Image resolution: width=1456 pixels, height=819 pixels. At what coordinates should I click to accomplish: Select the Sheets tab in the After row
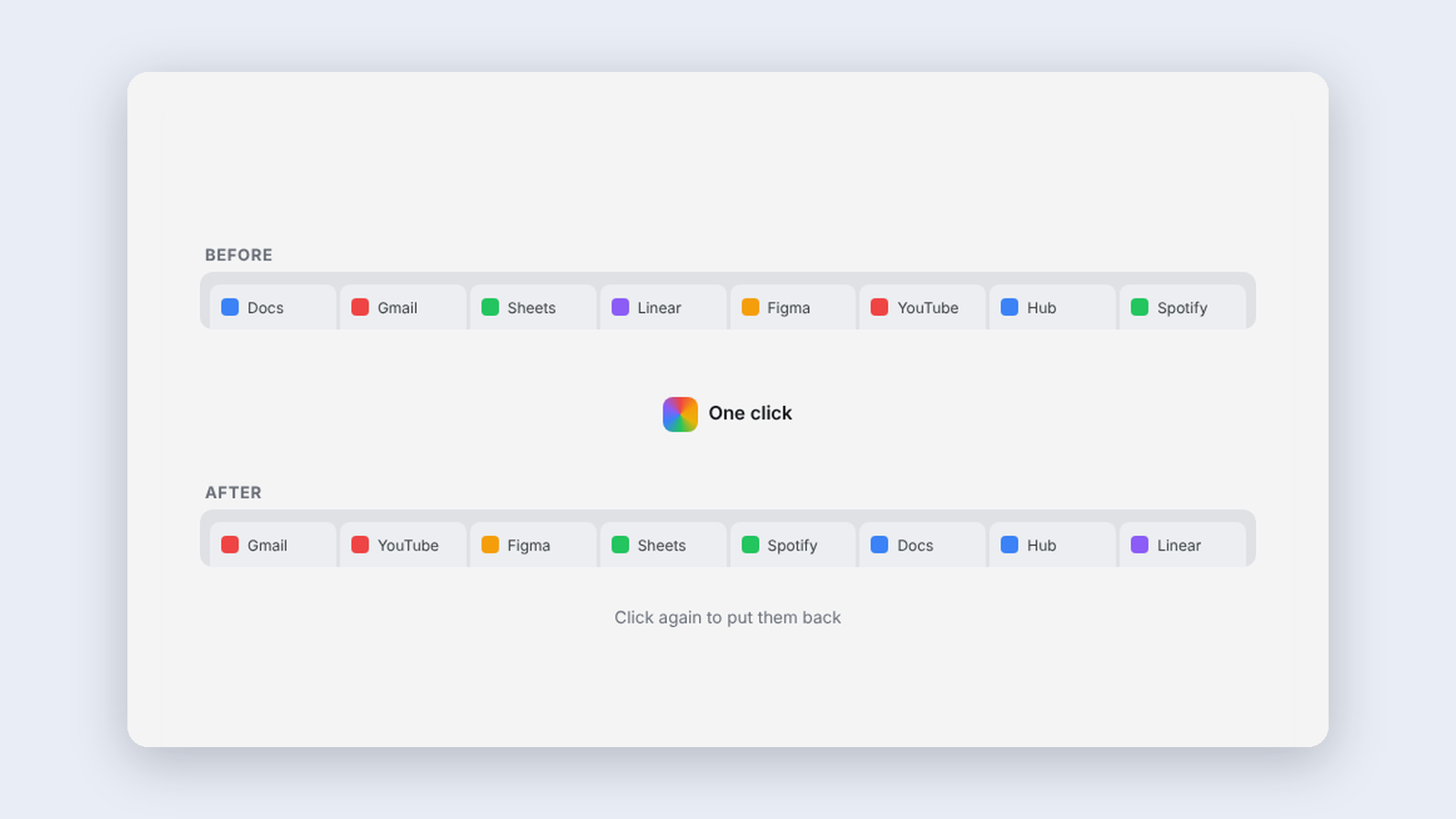[x=663, y=545]
